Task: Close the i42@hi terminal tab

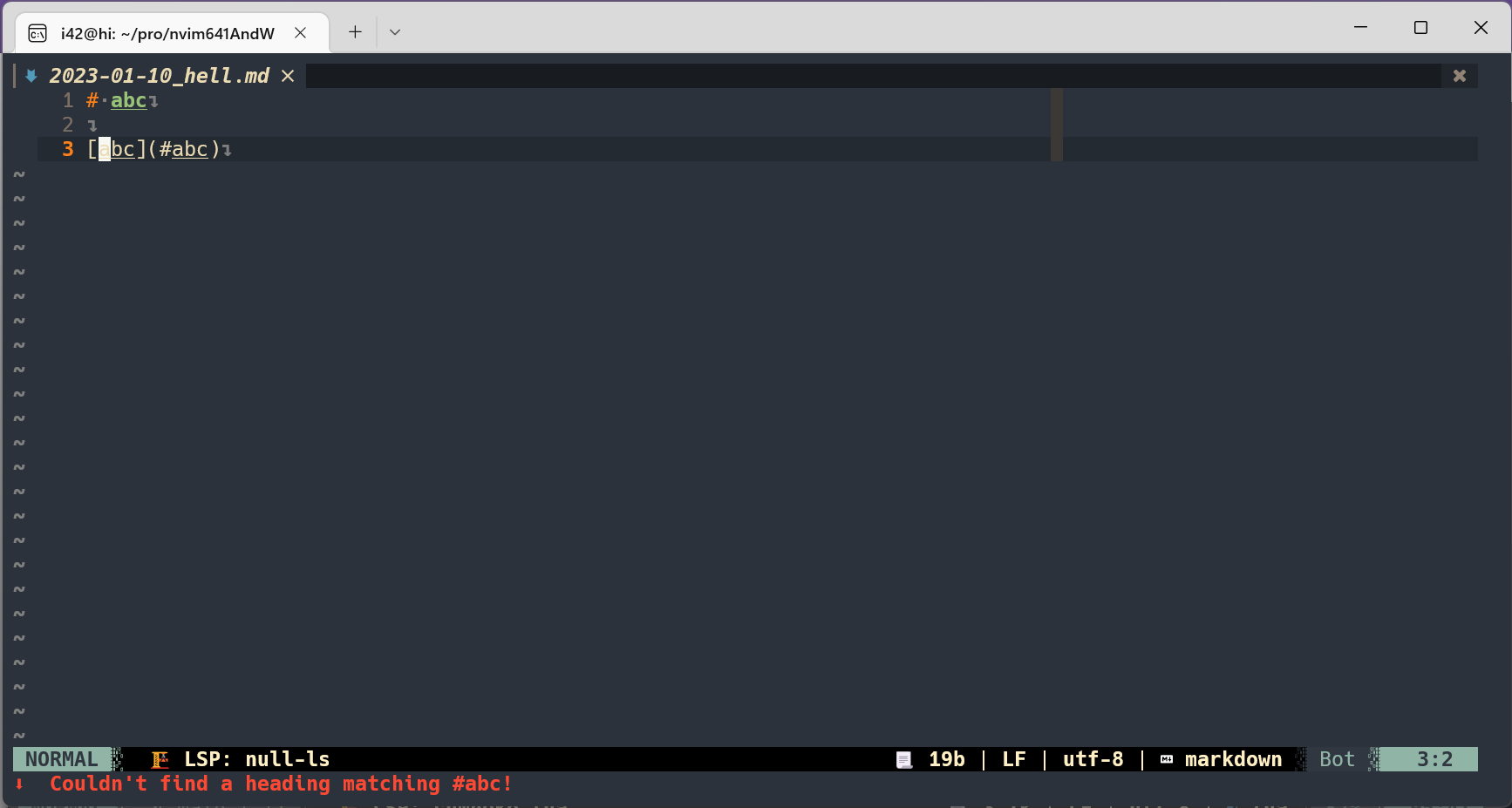Action: coord(301,32)
